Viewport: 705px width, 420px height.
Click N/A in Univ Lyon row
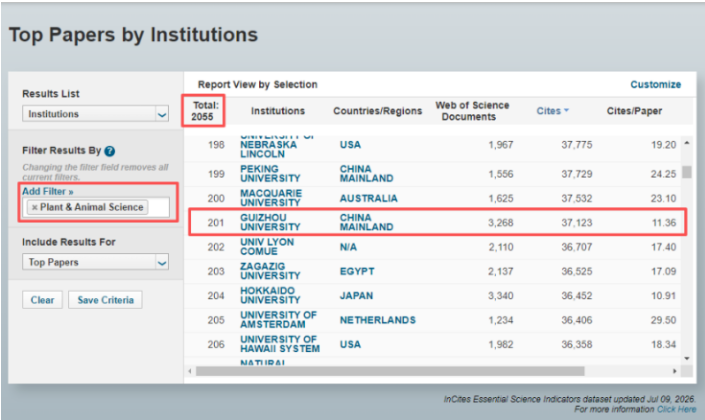[348, 247]
